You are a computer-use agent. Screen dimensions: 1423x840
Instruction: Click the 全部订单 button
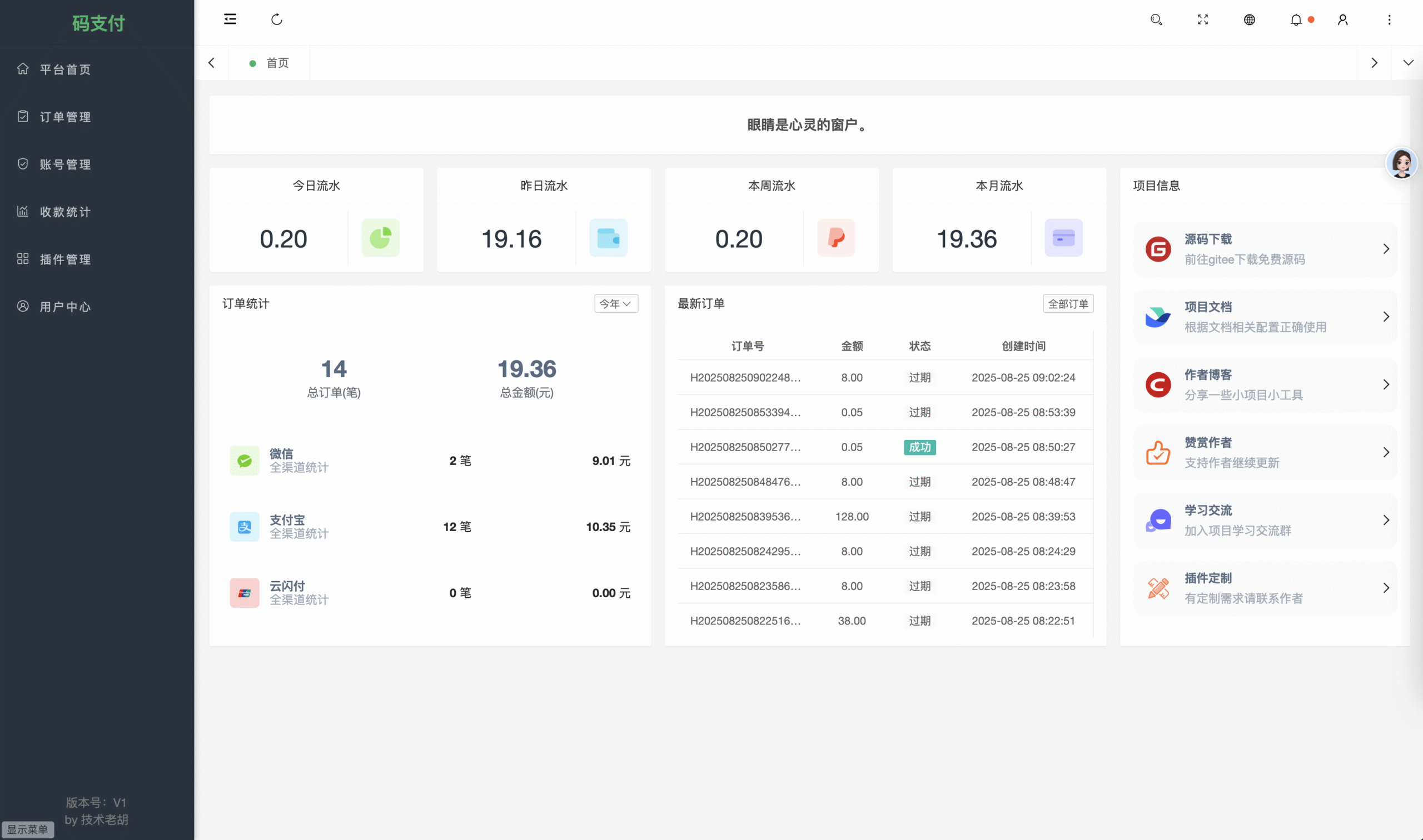click(x=1067, y=303)
